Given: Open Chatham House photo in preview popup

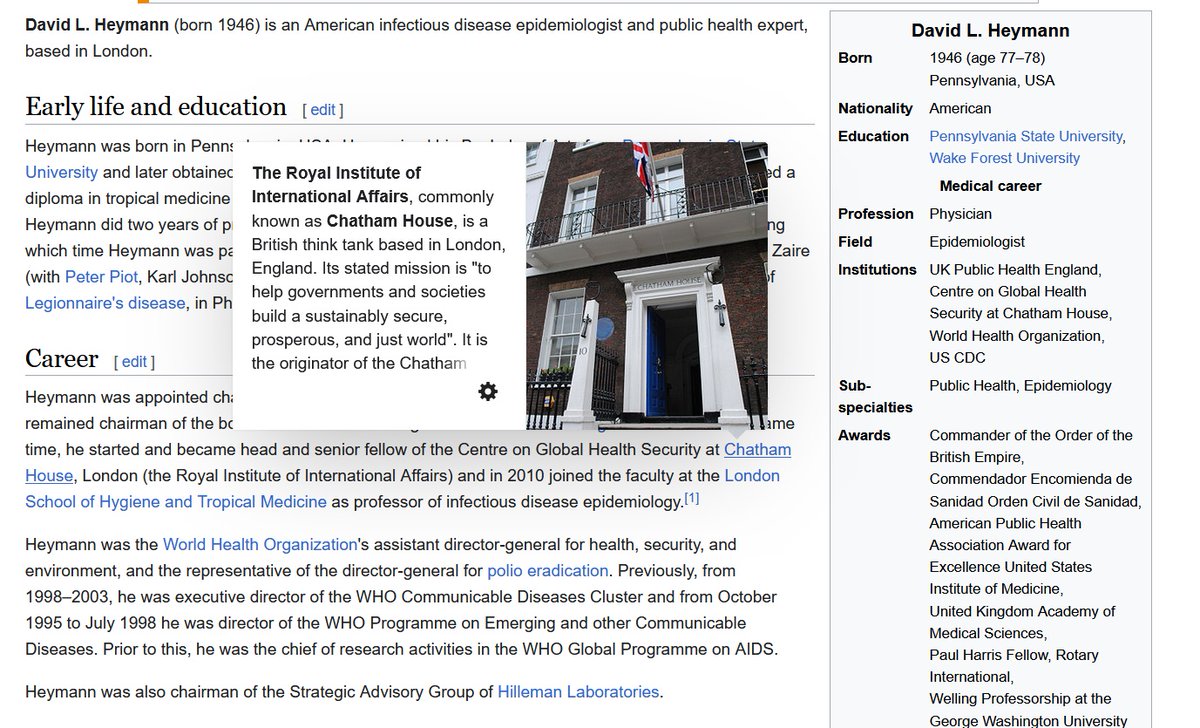Looking at the screenshot, I should [647, 286].
